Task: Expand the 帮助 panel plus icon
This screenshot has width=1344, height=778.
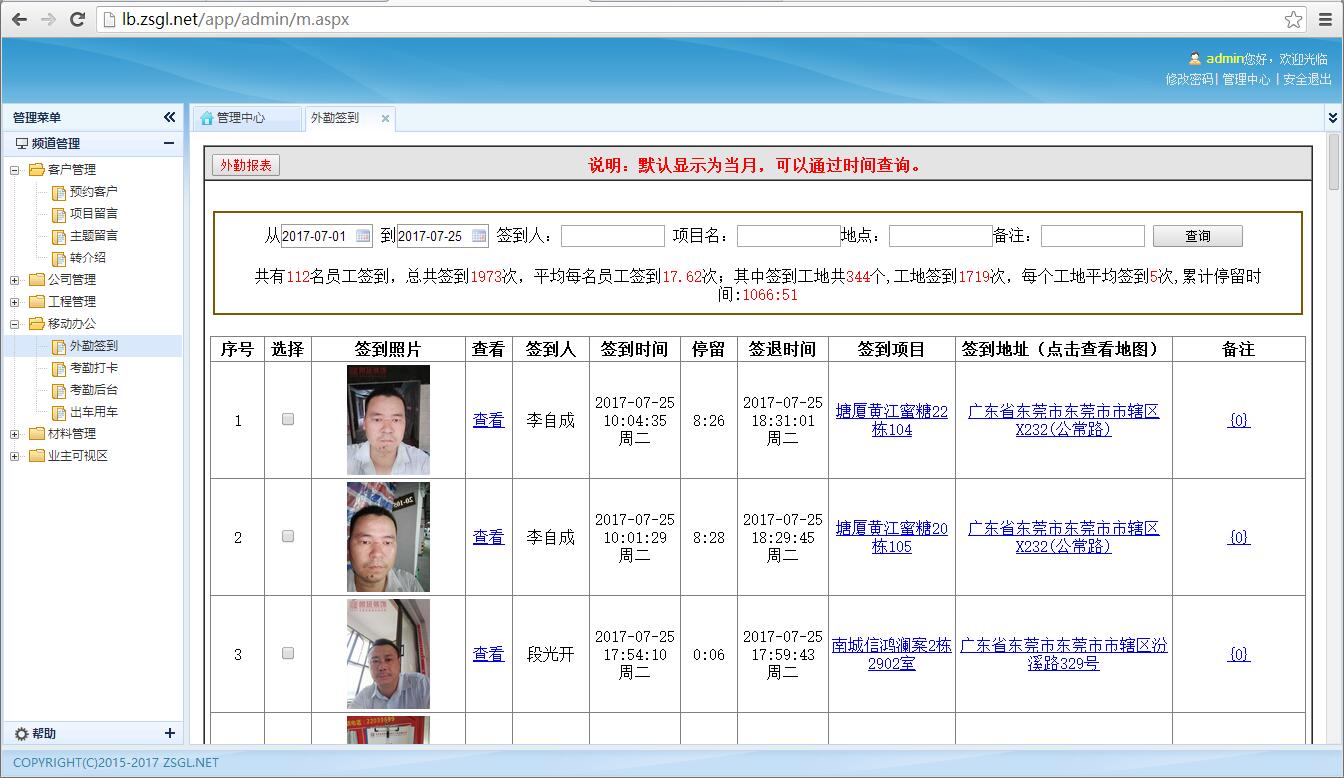Action: tap(169, 733)
